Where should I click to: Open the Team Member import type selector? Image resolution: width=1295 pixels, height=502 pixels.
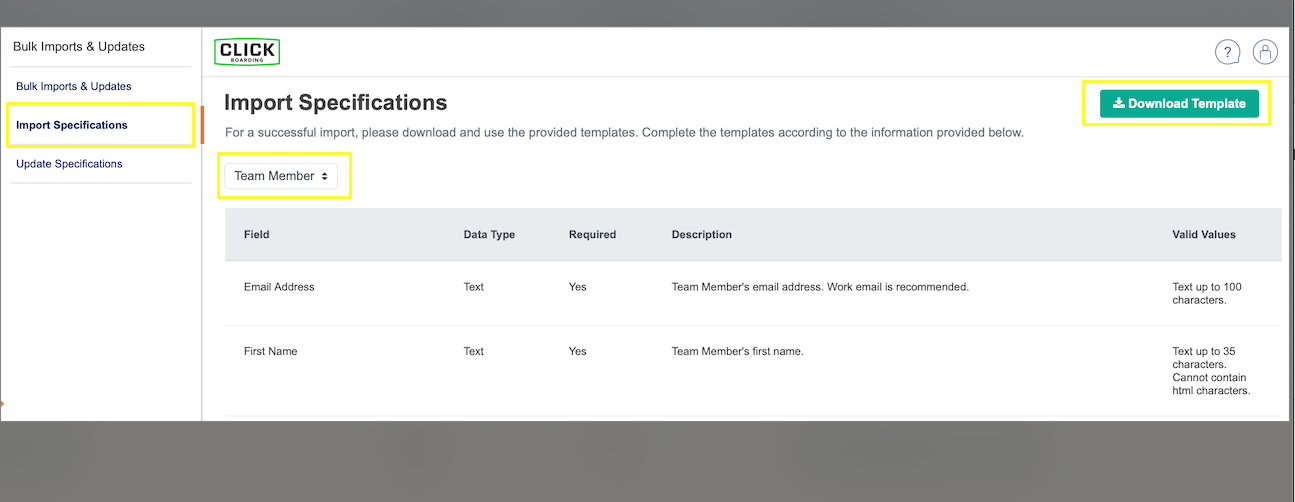[x=281, y=176]
